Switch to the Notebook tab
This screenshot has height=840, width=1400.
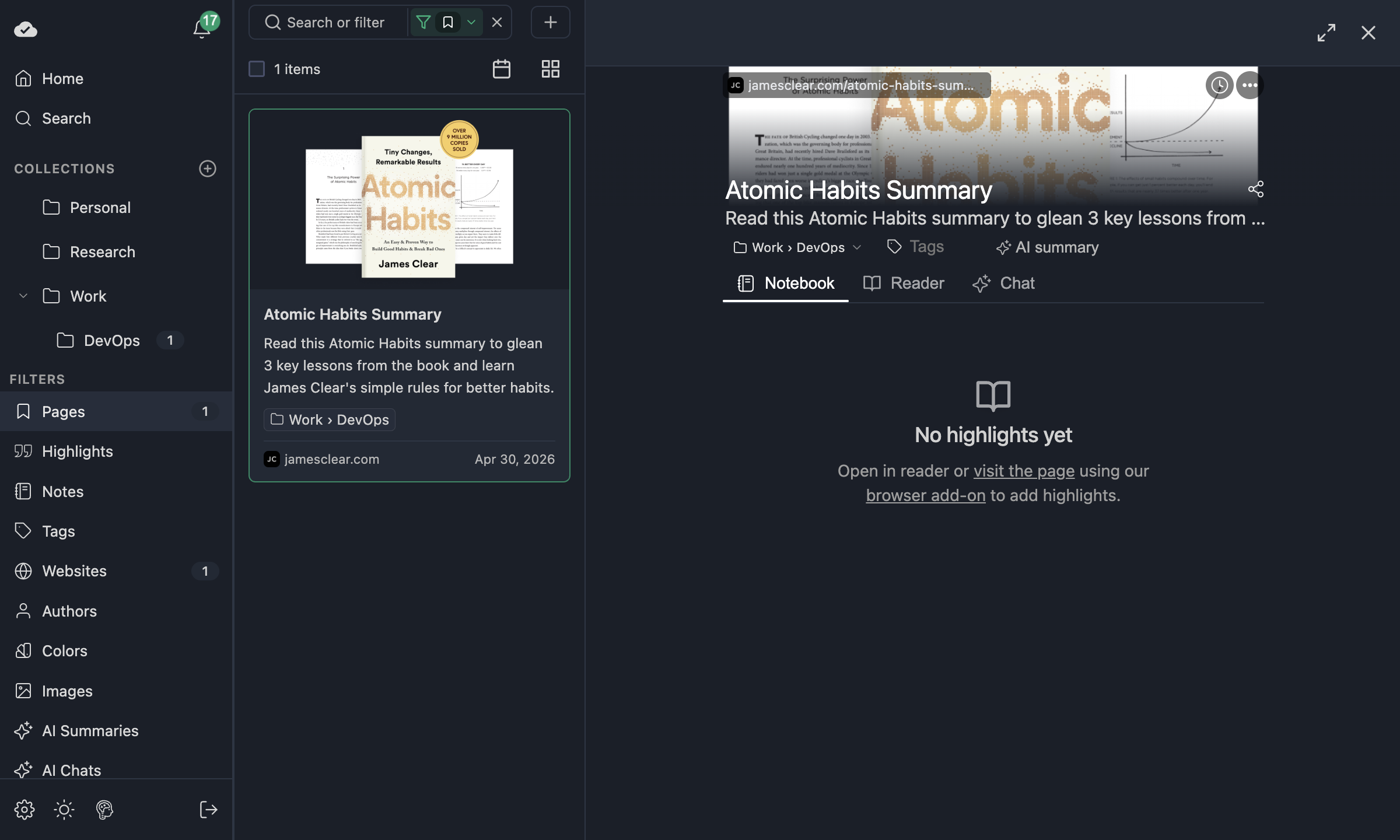(786, 283)
